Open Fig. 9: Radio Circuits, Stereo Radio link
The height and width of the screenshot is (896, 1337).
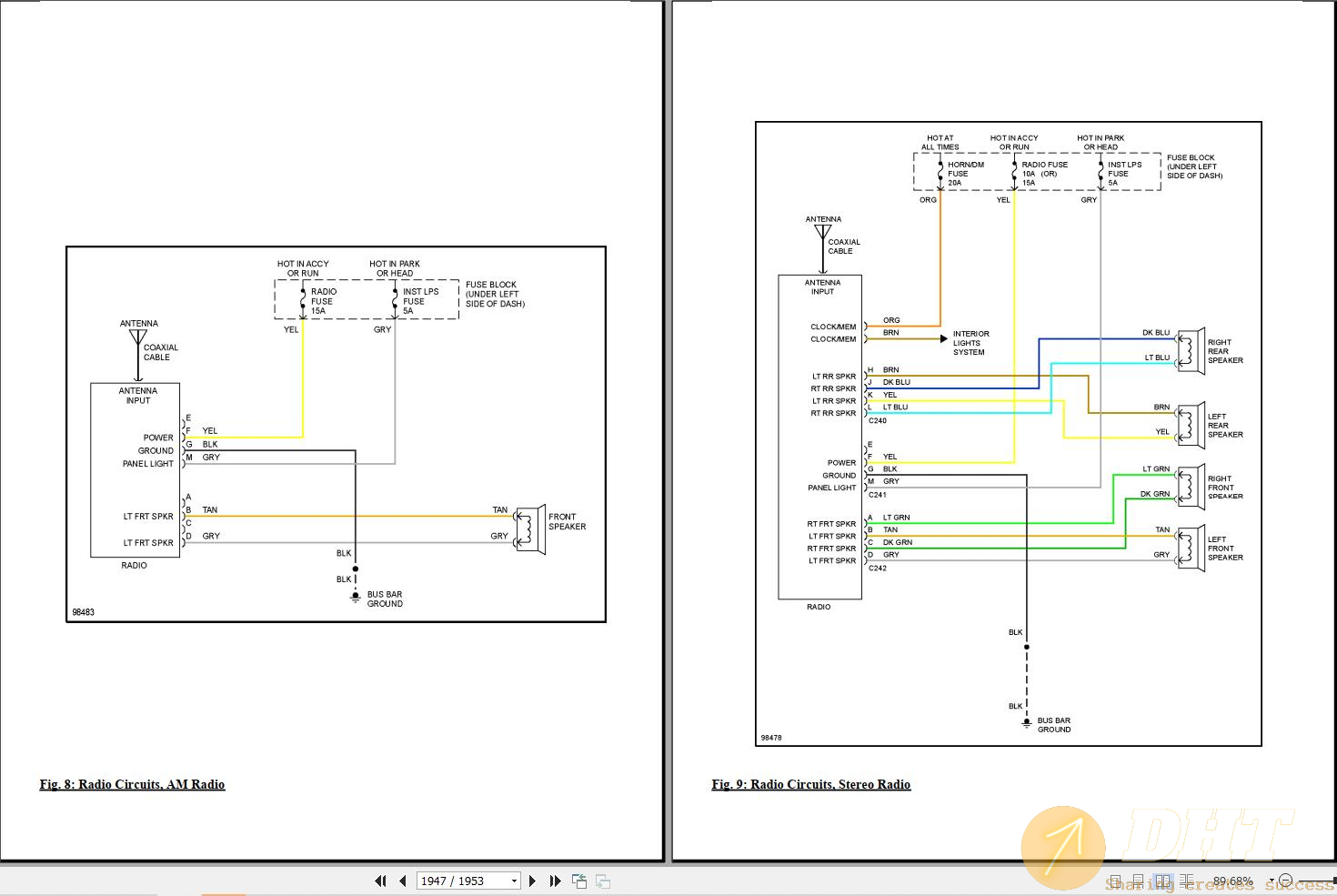(810, 784)
